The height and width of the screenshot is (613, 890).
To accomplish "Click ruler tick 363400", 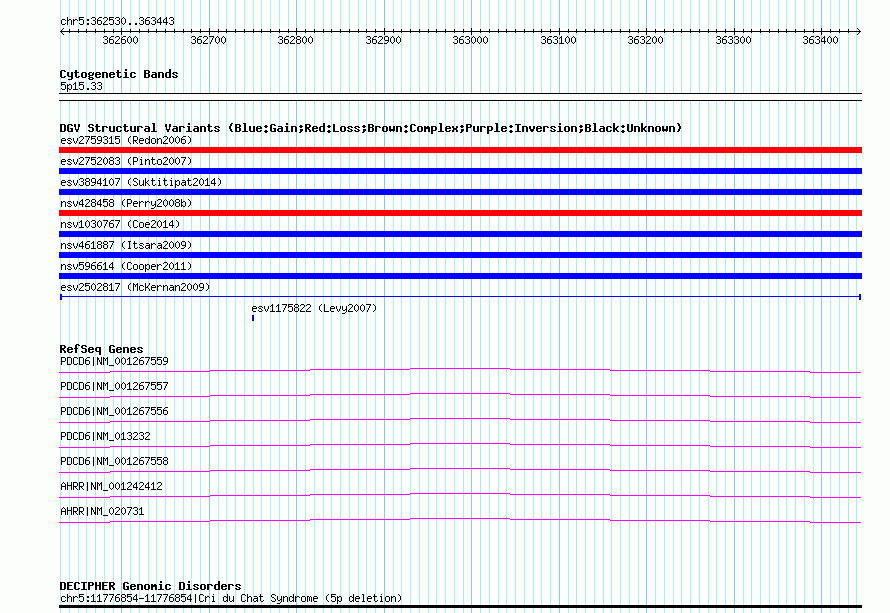I will point(820,40).
